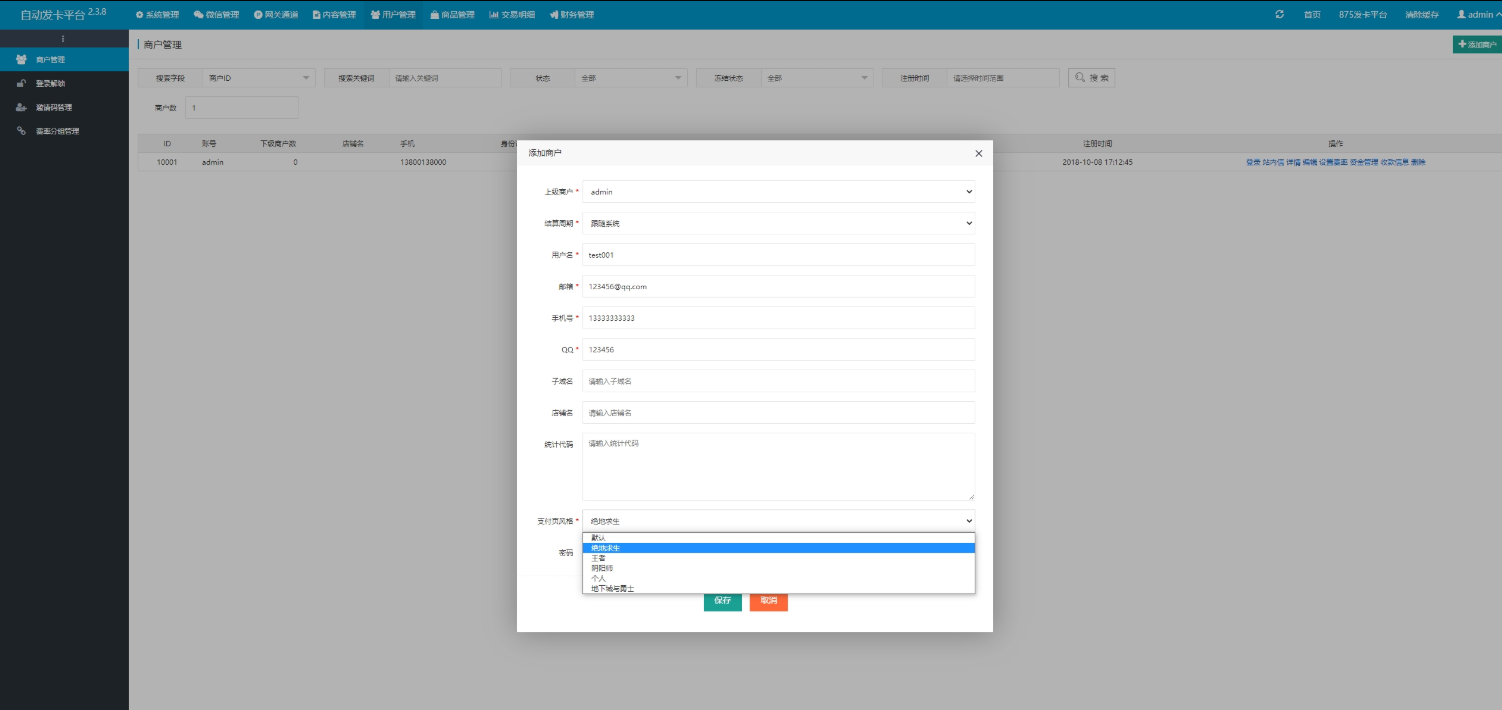
Task: Click the 店铺名 input field
Action: (778, 413)
